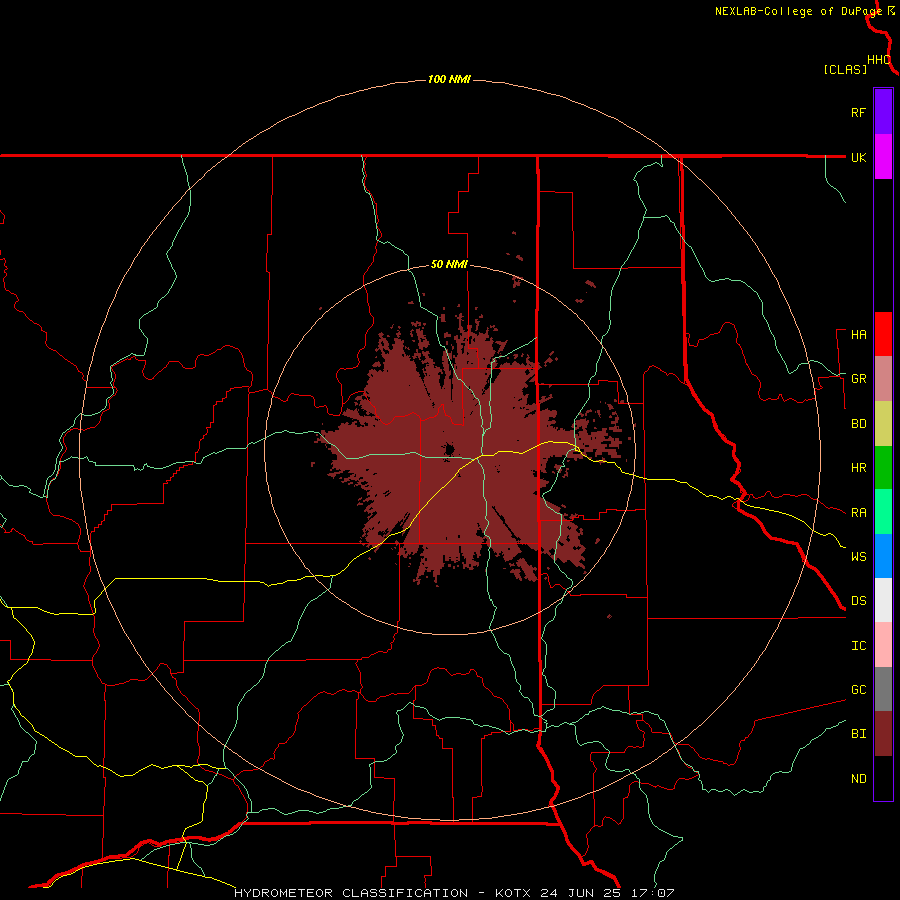Screen dimensions: 900x900
Task: Click the black radar site dot at echo center
Action: click(449, 449)
